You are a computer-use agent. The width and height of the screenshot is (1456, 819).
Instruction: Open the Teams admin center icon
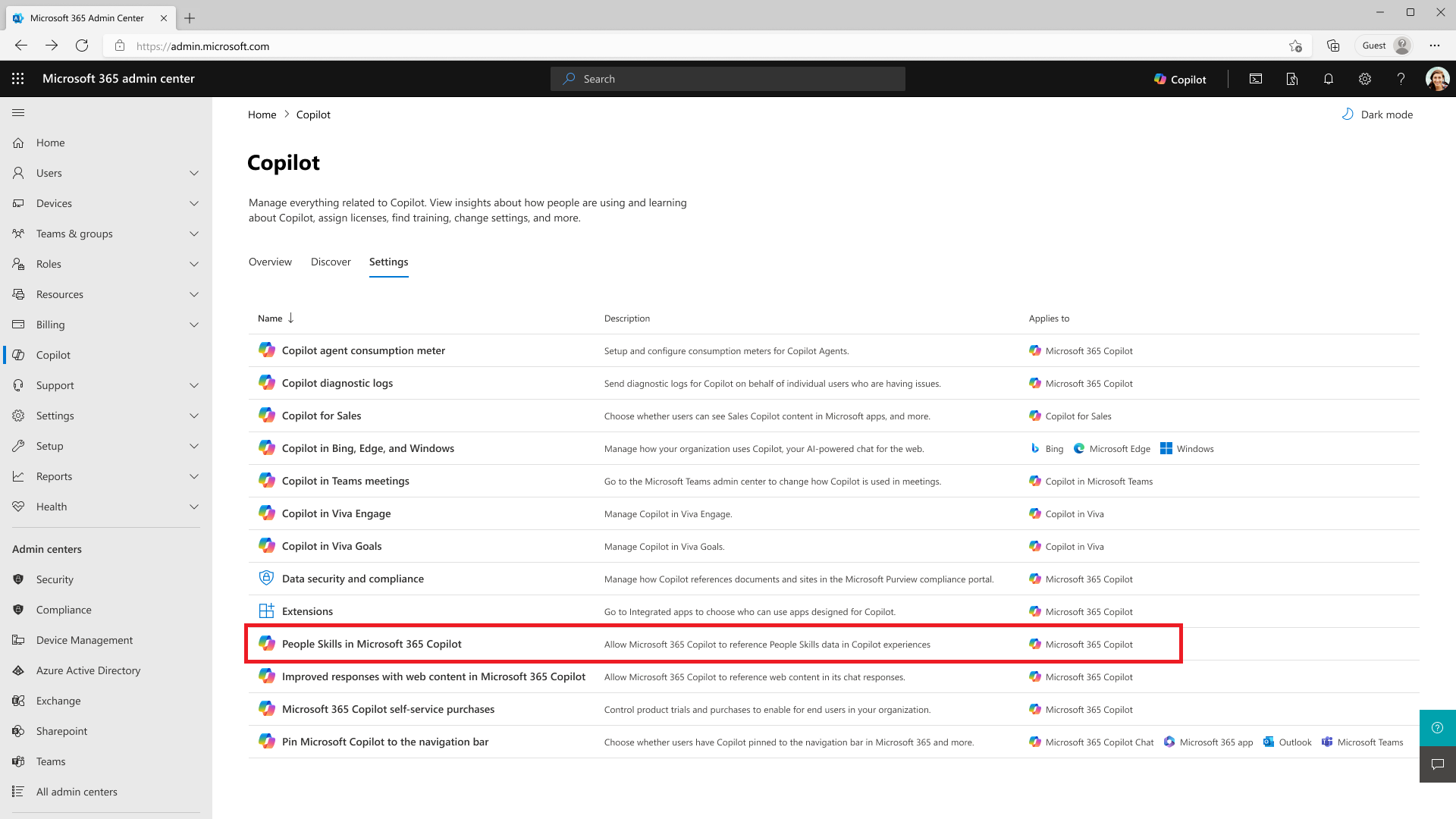pyautogui.click(x=18, y=761)
